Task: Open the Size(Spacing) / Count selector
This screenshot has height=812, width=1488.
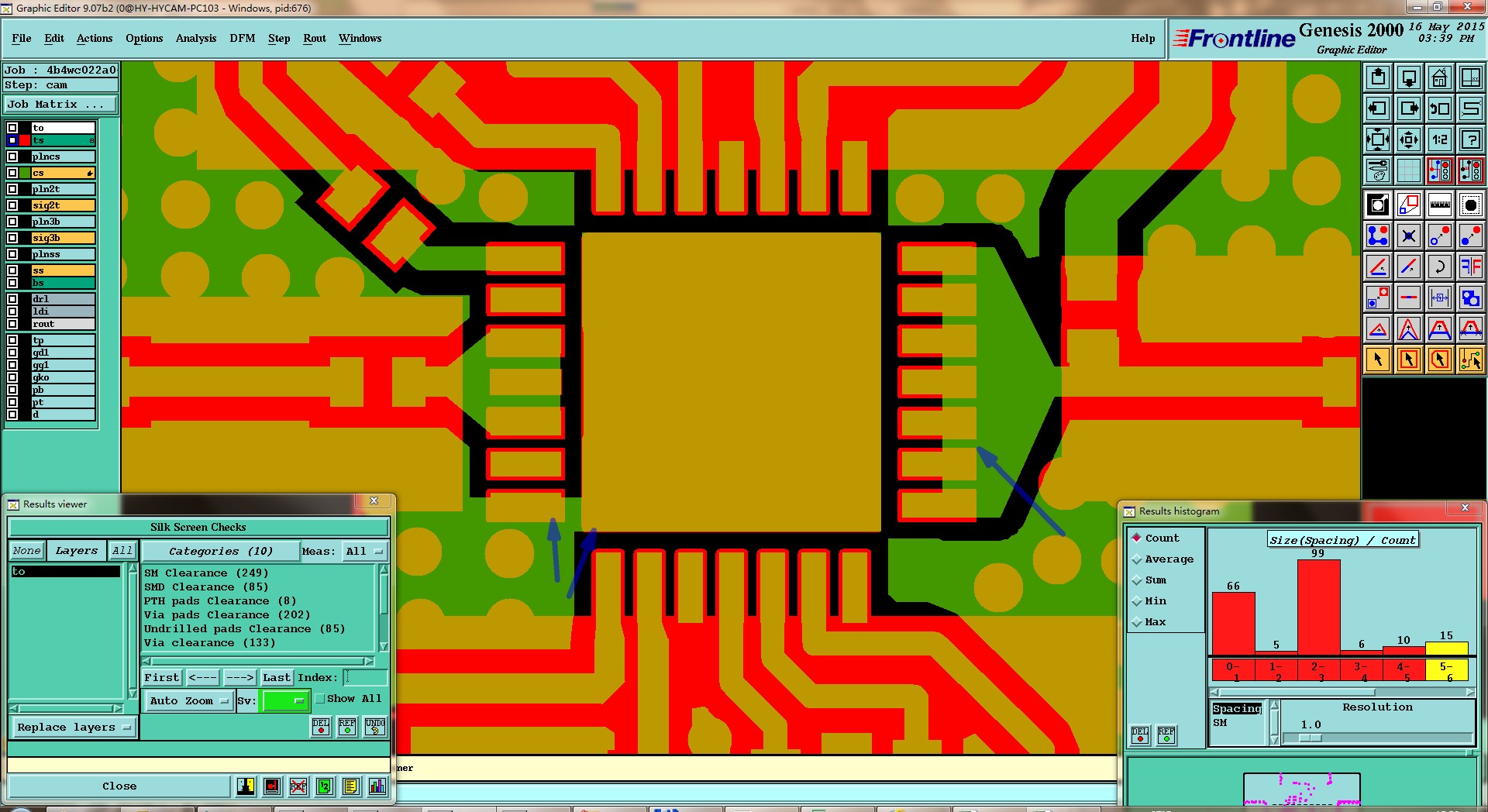Action: point(1342,540)
